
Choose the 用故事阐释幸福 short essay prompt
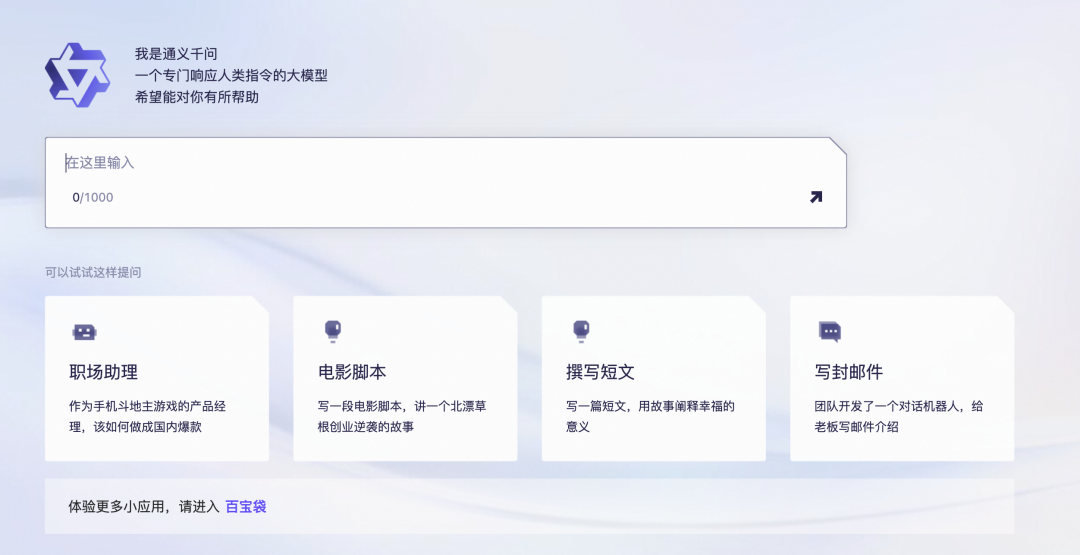(x=650, y=416)
